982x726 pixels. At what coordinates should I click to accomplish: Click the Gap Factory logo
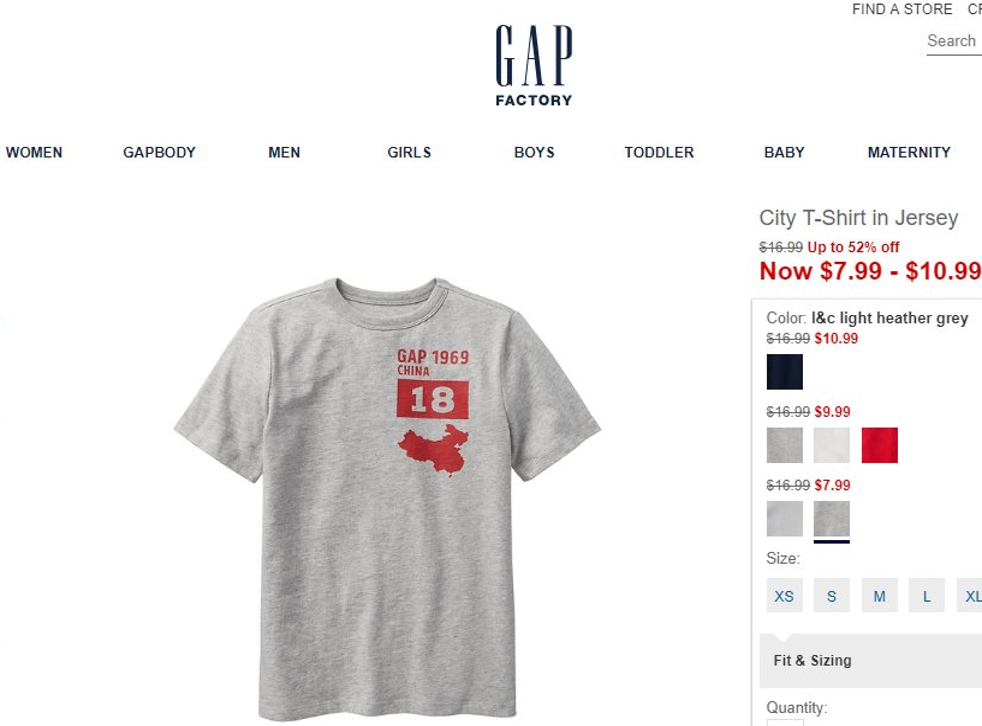point(534,66)
